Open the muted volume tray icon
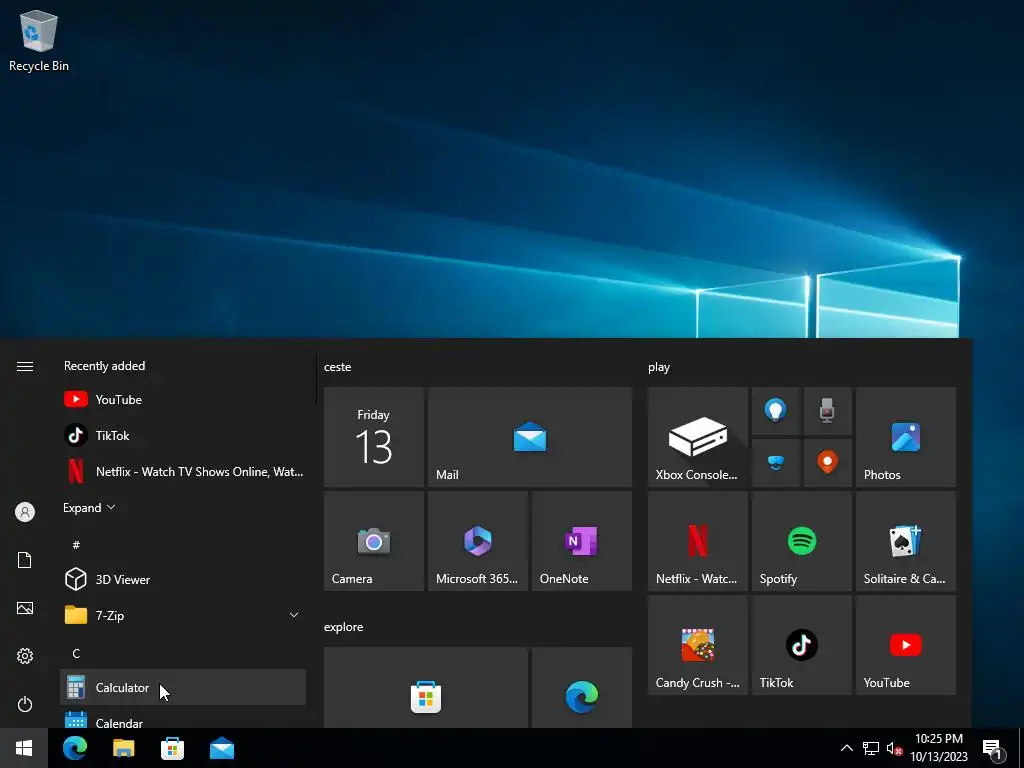Screen dimensions: 1024x768 [x=894, y=748]
